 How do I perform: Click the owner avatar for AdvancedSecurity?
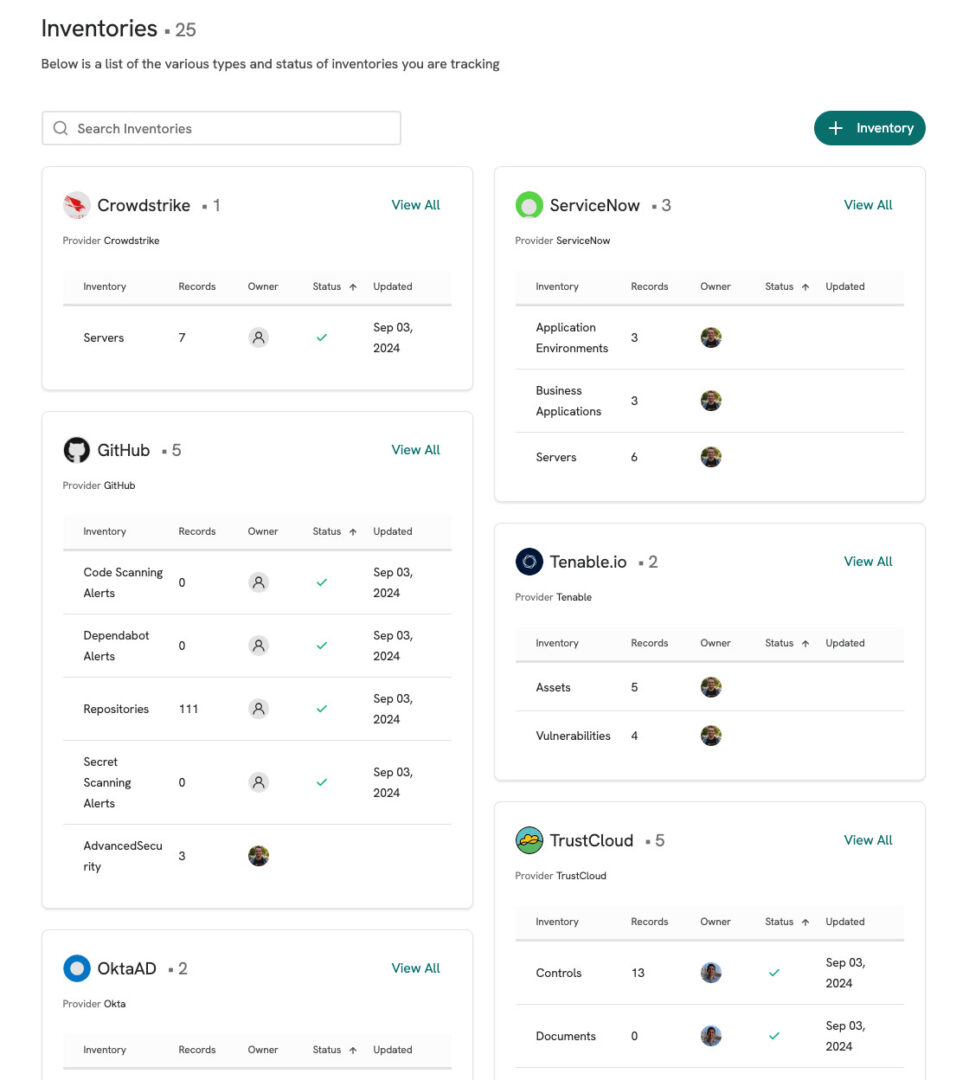(x=258, y=856)
